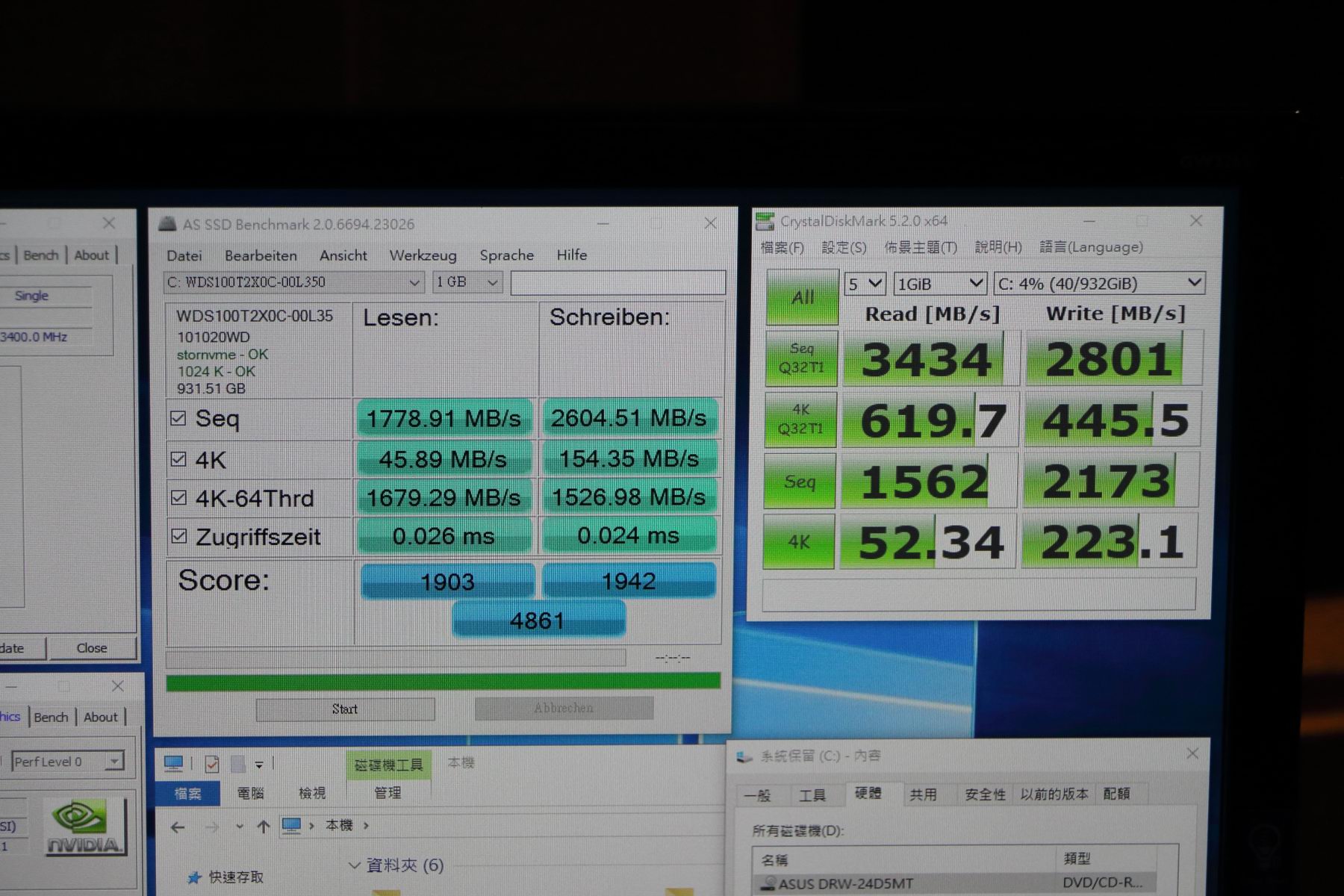1344x896 pixels.
Task: Open the Bearbeiten menu
Action: pyautogui.click(x=261, y=255)
